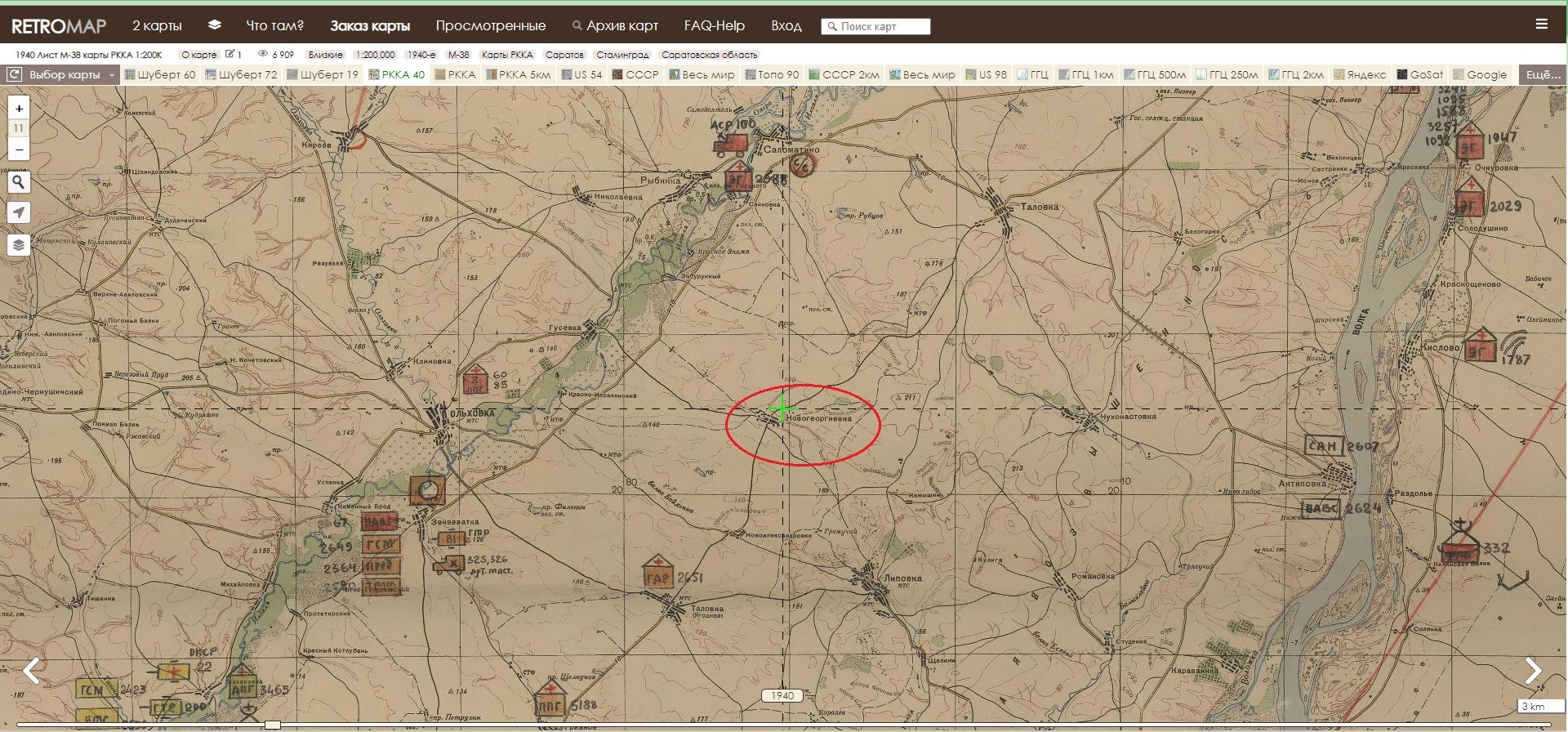Click the layers stack icon in header

(x=215, y=25)
